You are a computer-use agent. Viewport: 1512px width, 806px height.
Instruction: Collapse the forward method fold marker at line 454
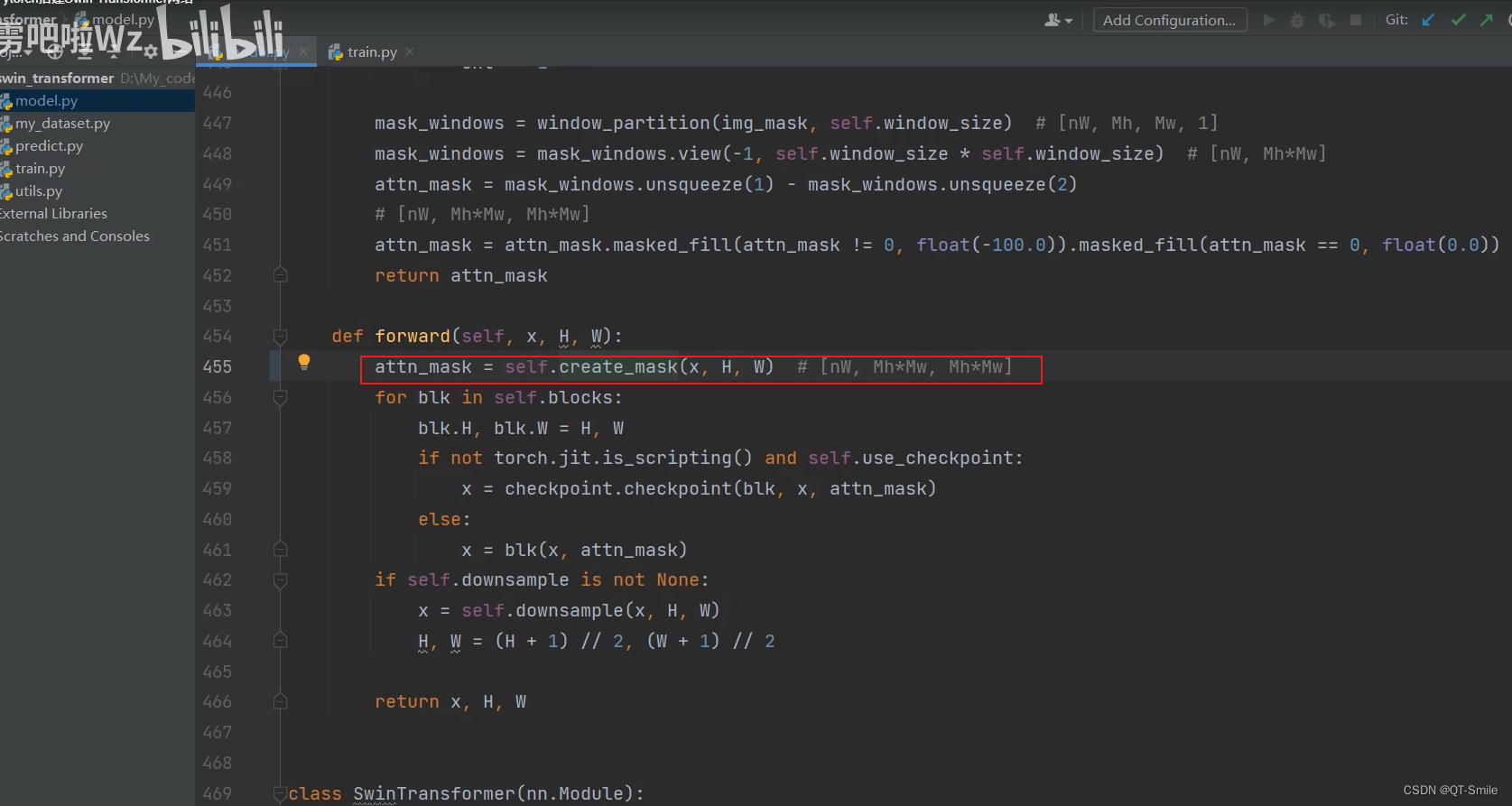(281, 337)
